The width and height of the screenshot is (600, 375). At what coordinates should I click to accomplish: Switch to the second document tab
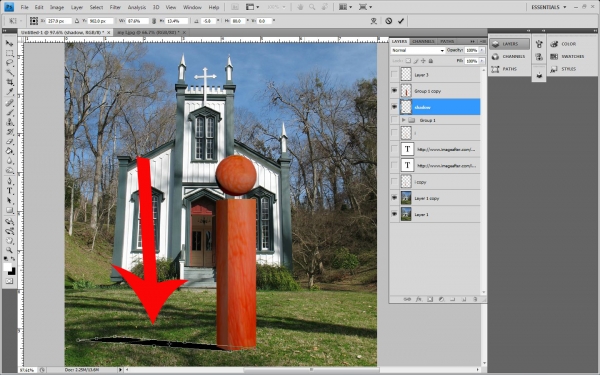click(x=150, y=33)
